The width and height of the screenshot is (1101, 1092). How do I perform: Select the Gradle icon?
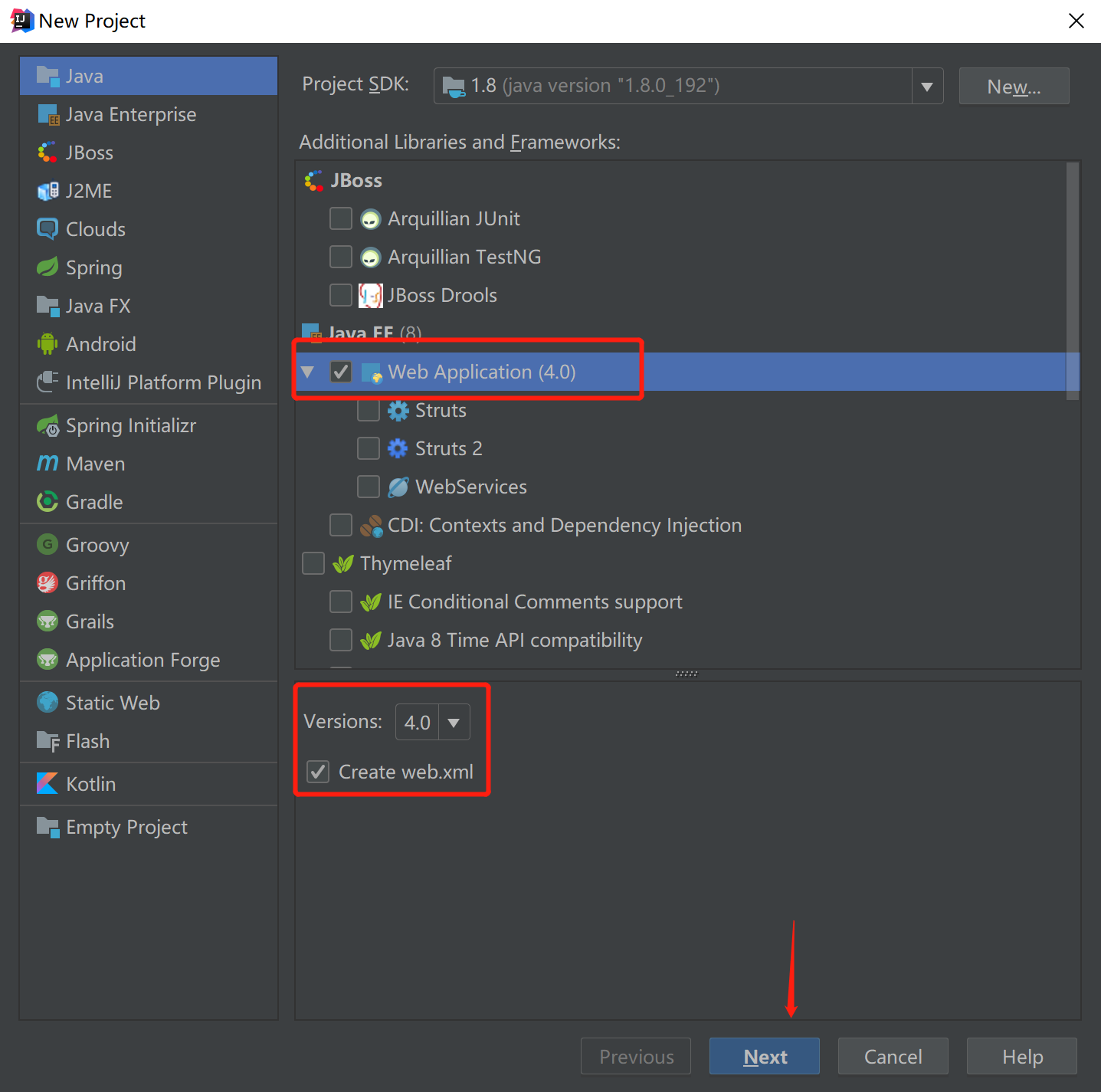[48, 502]
